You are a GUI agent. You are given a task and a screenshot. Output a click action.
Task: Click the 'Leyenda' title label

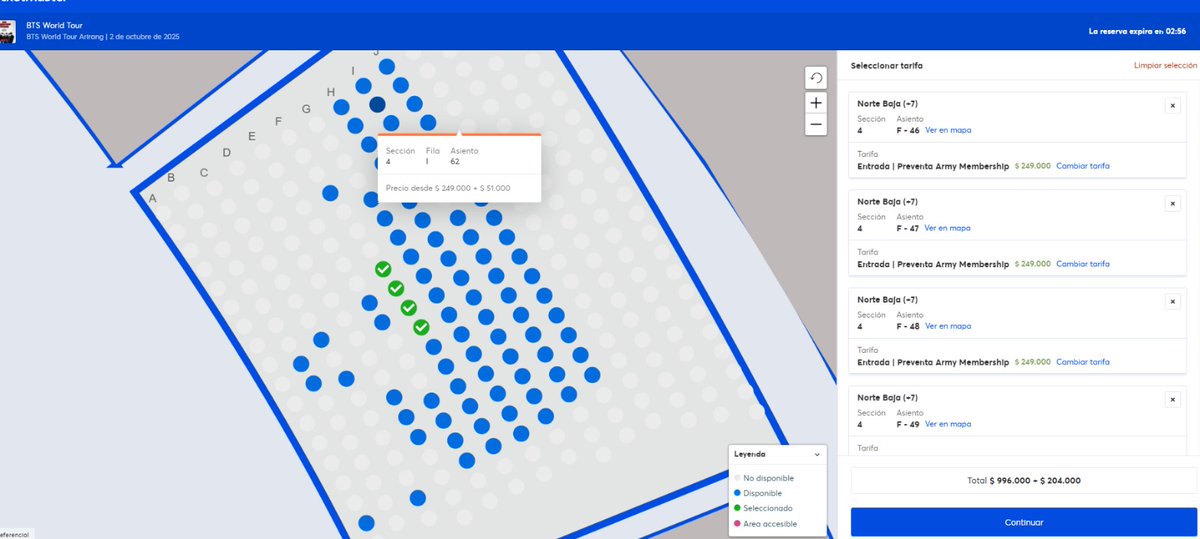coord(750,454)
